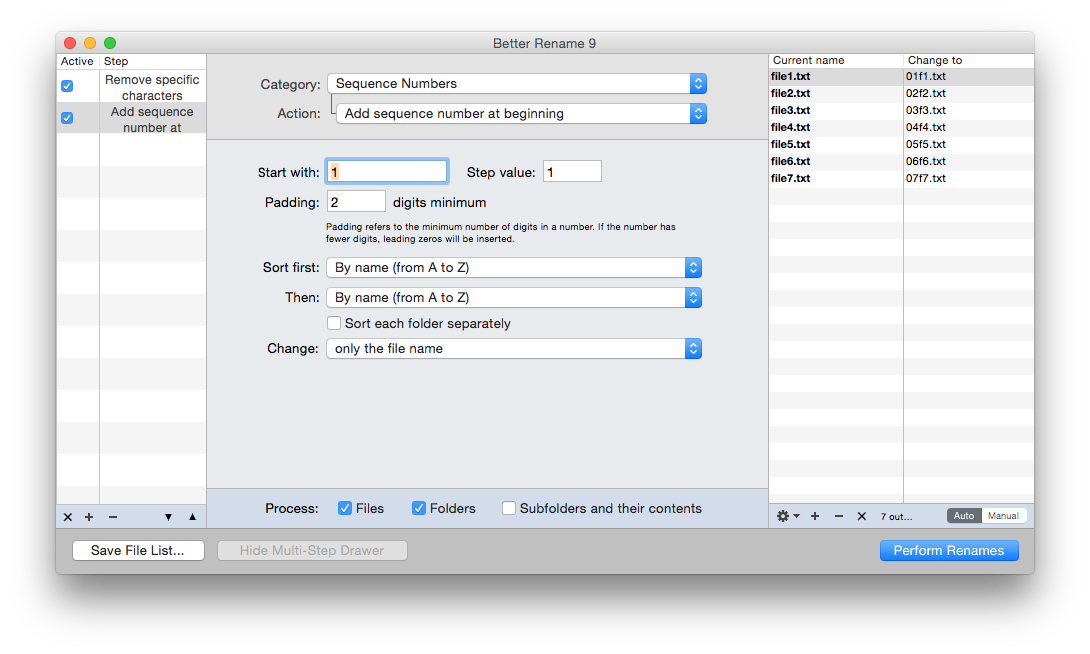Clear all steps with the X icon in step list
This screenshot has width=1090, height=654.
tap(68, 517)
